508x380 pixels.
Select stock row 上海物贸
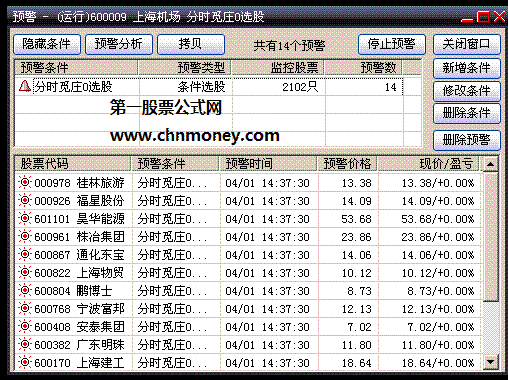(x=249, y=273)
